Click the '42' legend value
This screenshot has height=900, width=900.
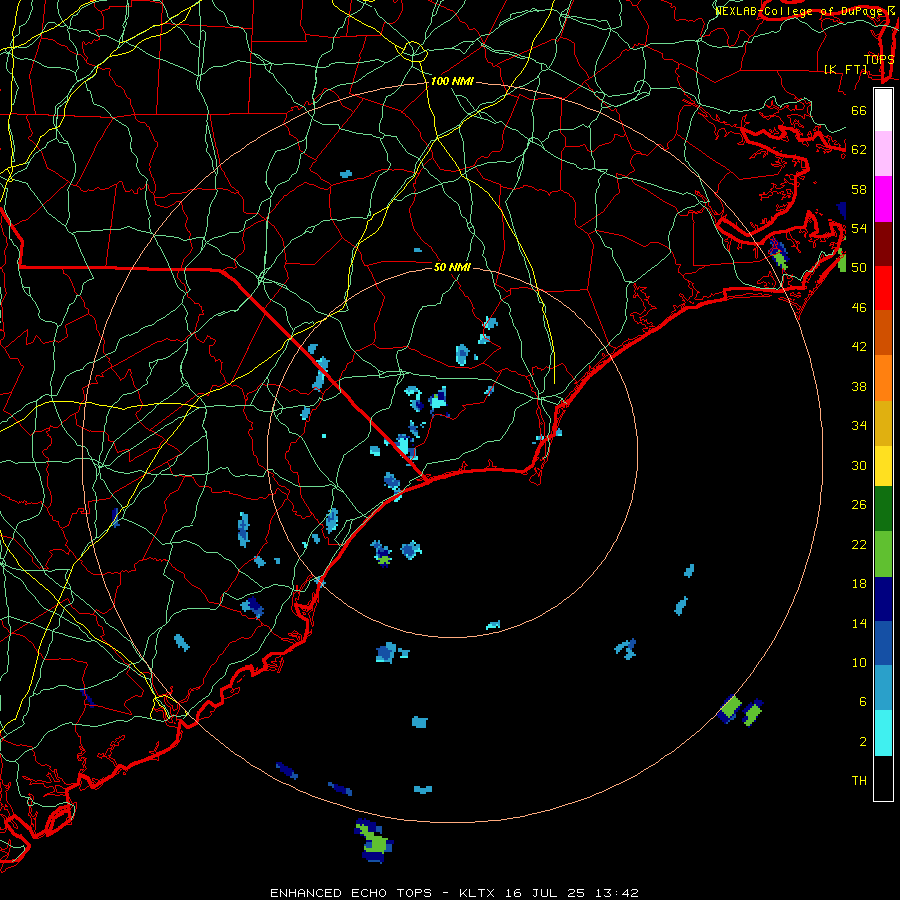(859, 347)
